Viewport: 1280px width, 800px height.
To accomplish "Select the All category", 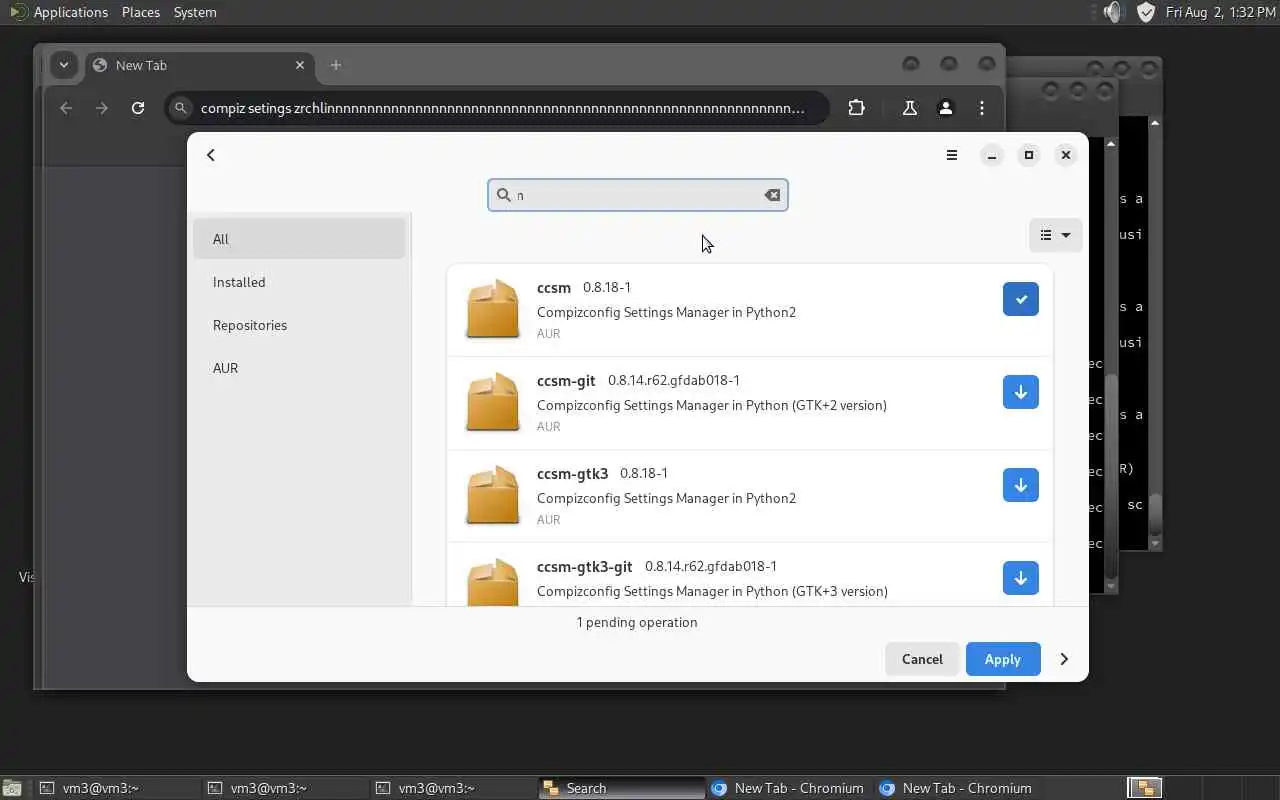I will (x=299, y=239).
